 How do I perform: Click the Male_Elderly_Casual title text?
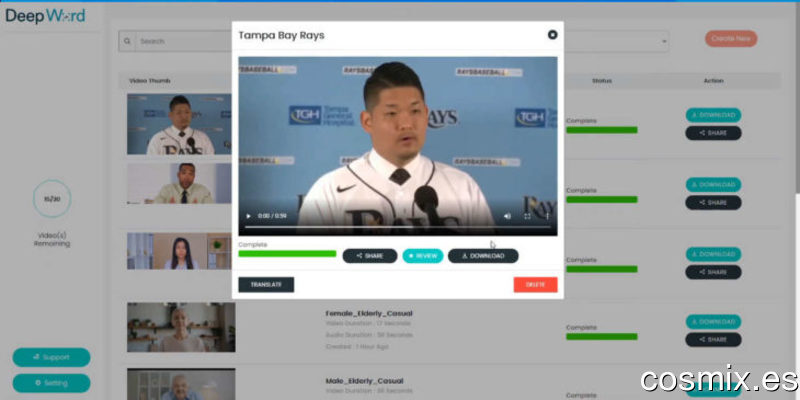364,381
